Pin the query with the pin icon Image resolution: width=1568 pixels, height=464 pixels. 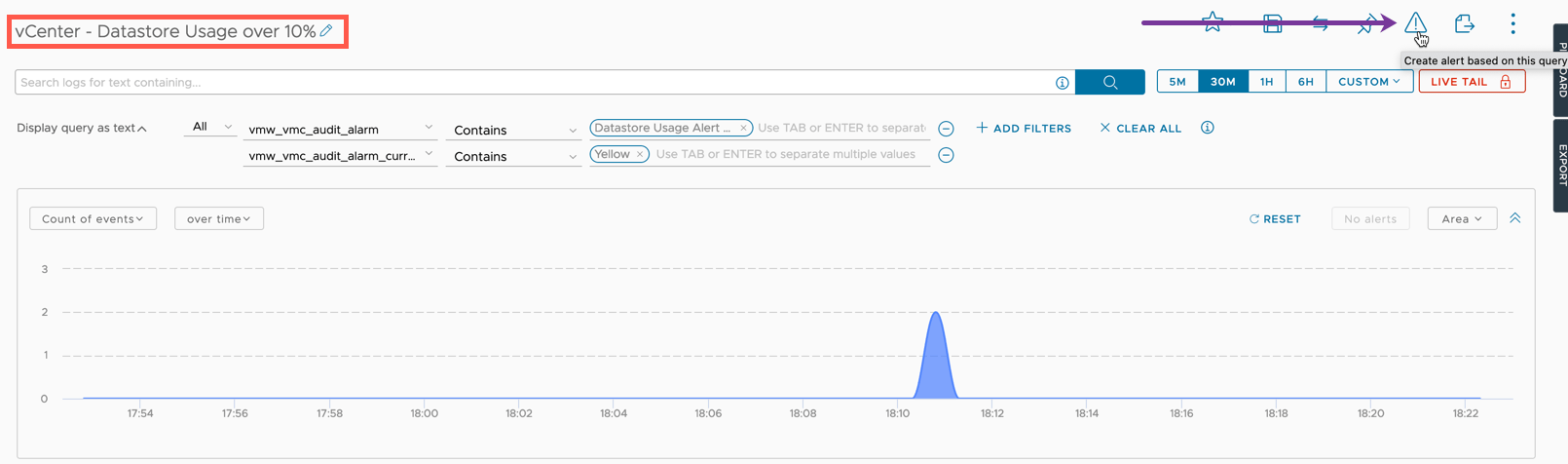(x=1366, y=23)
